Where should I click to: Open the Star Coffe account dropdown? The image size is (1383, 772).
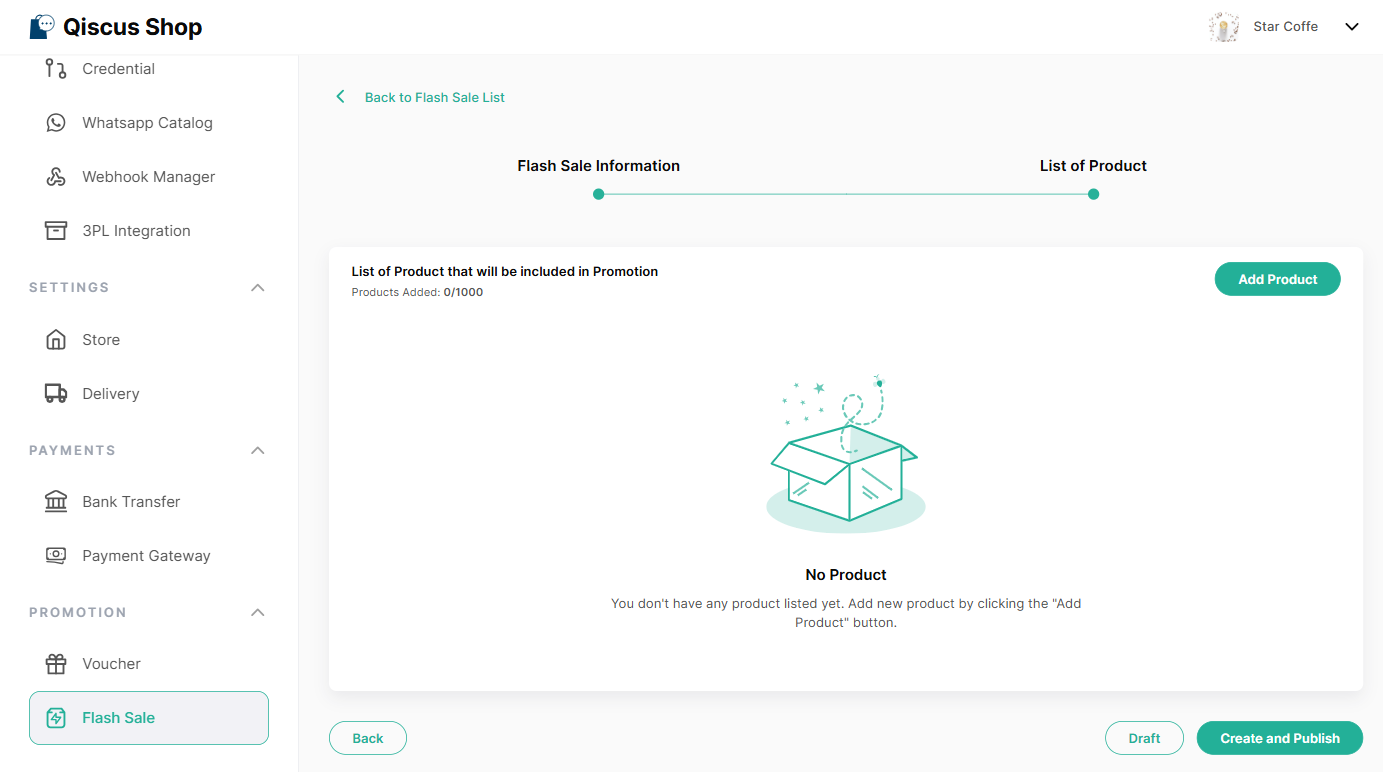coord(1352,27)
